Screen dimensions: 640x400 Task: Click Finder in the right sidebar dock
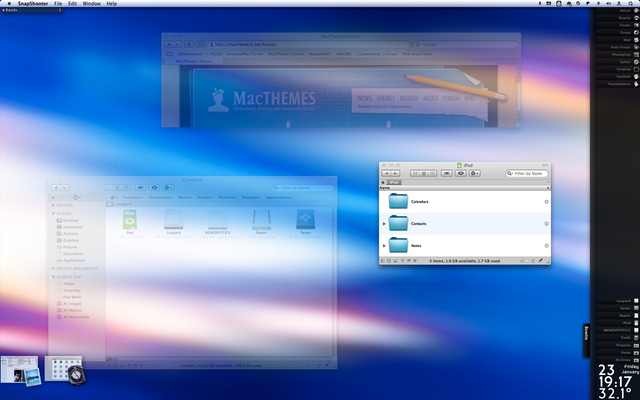(618, 25)
